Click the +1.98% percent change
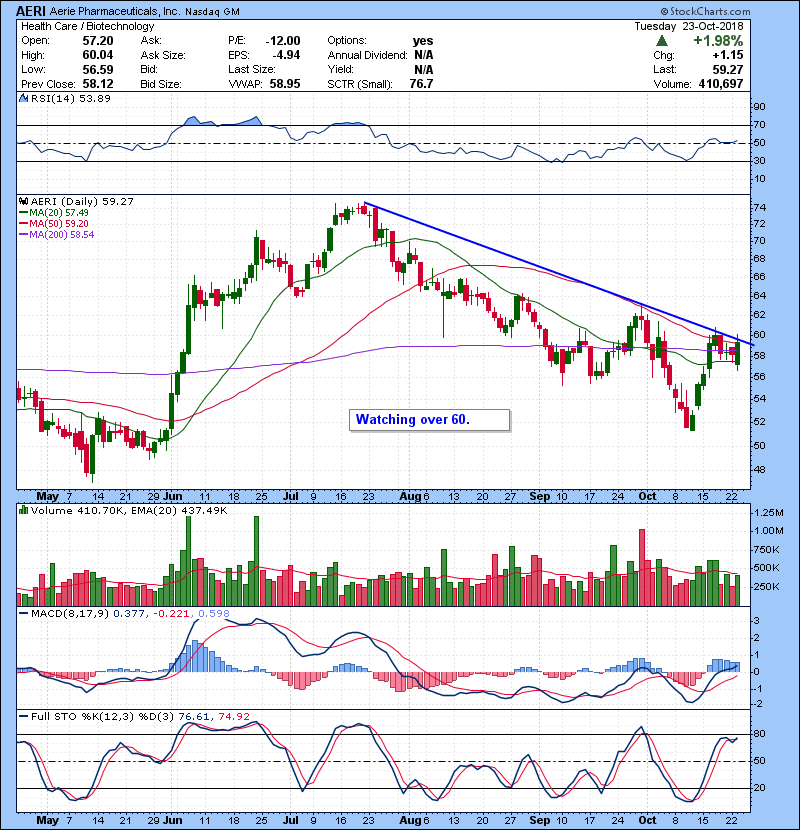The width and height of the screenshot is (800, 830). [718, 41]
